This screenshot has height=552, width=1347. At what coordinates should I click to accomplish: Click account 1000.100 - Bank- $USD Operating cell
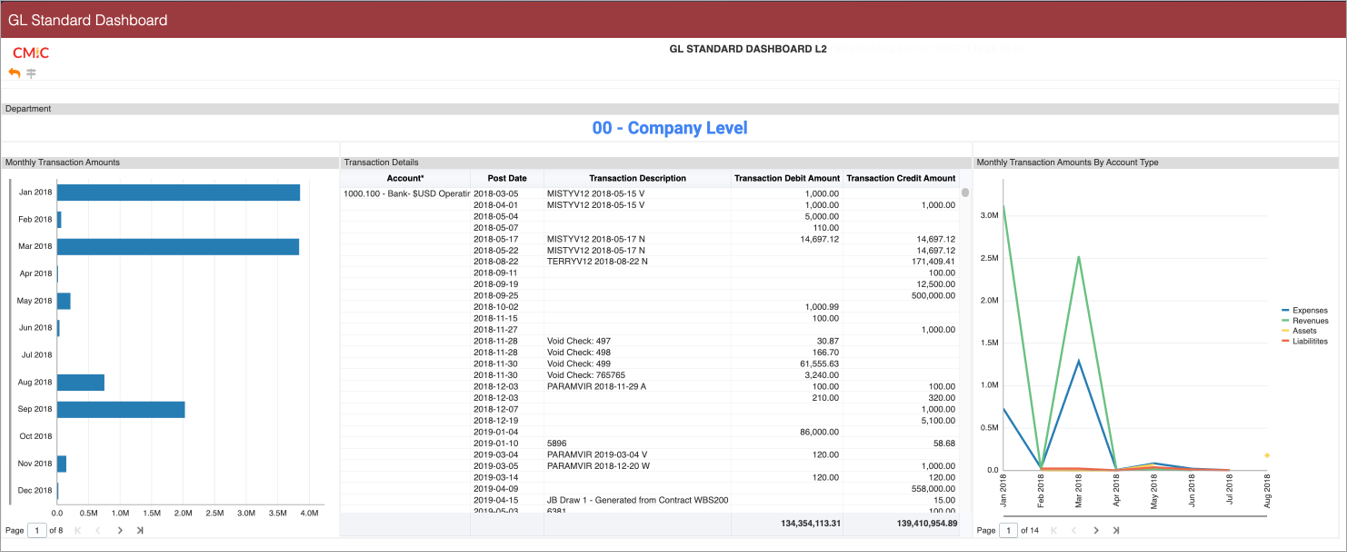pos(405,192)
